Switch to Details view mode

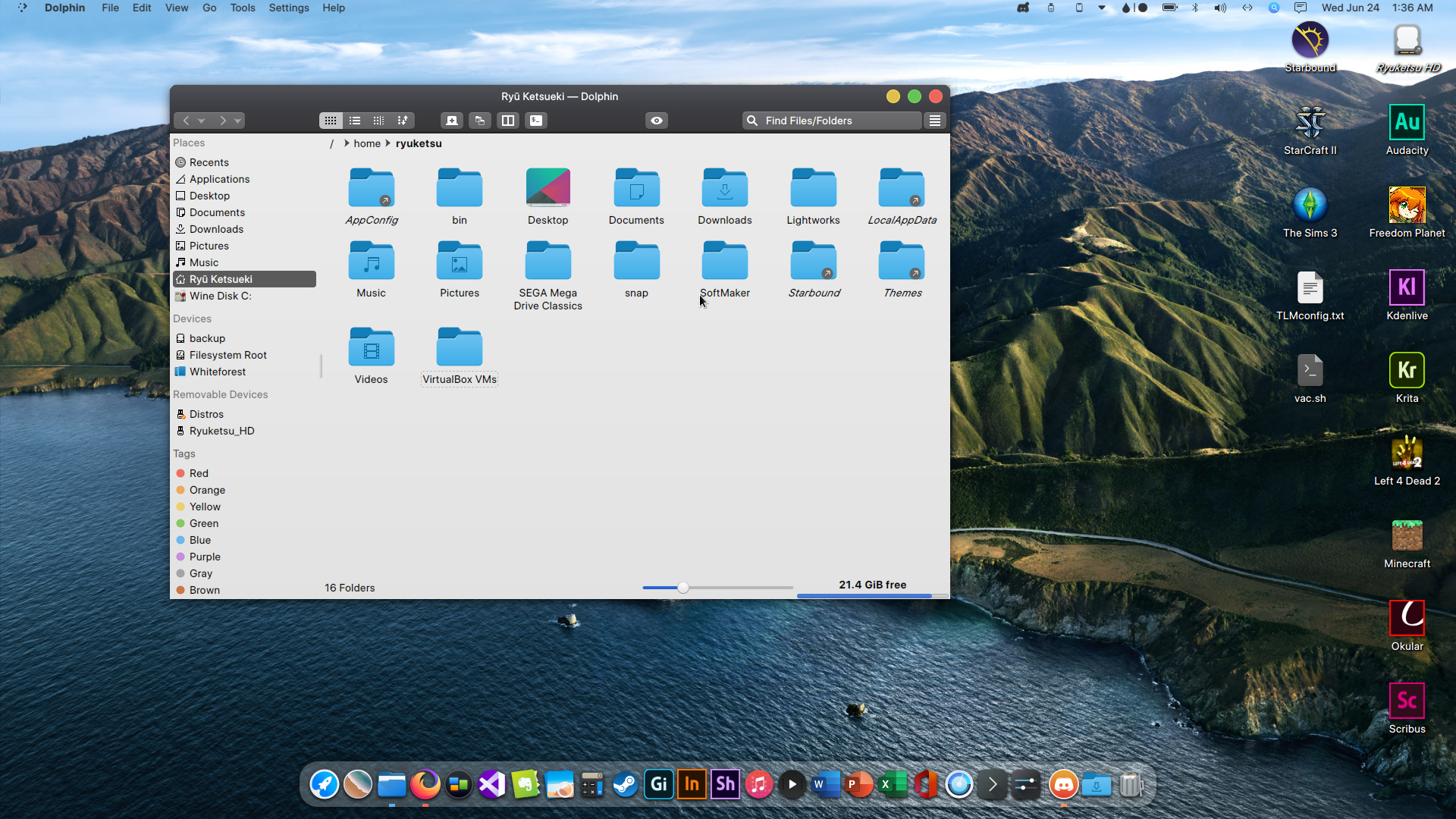(x=378, y=121)
